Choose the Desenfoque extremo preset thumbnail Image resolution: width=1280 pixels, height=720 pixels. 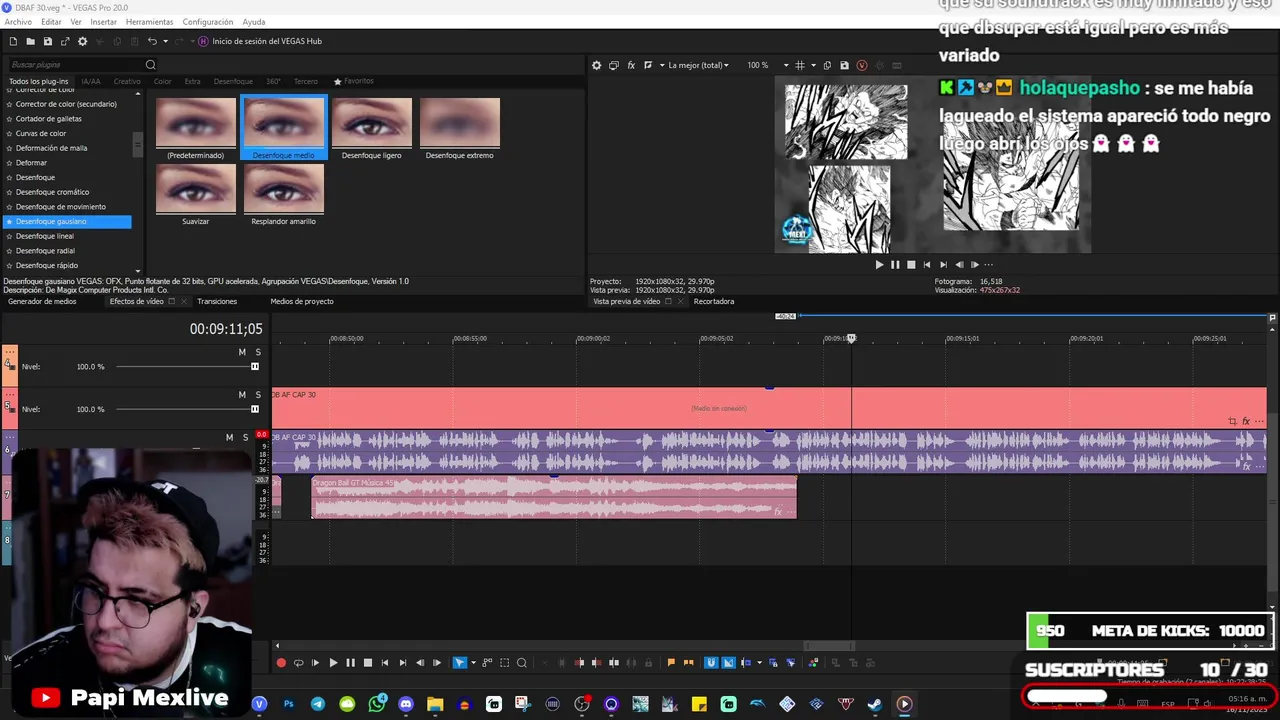tap(460, 128)
